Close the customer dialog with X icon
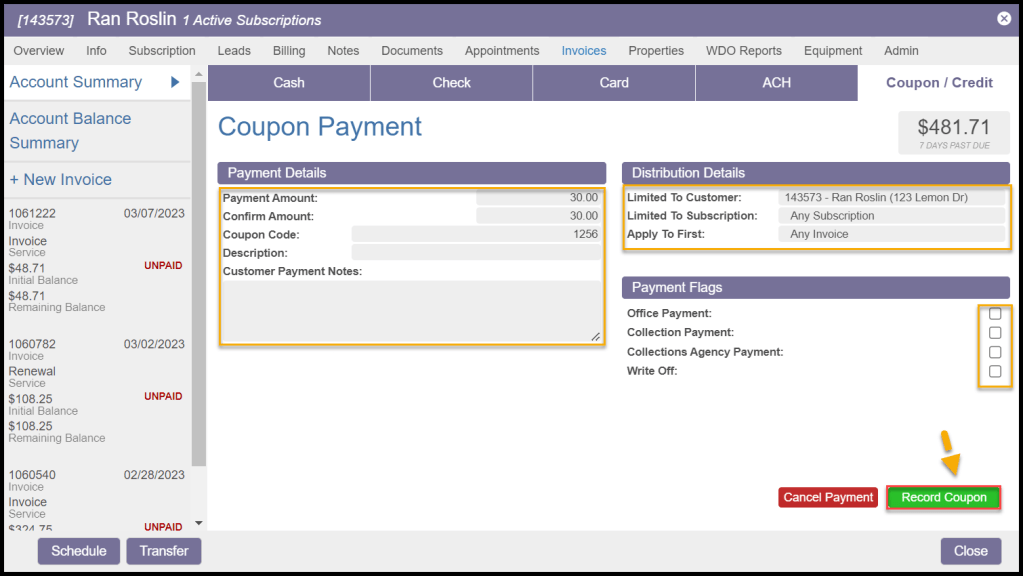This screenshot has width=1023, height=576. tap(1004, 19)
